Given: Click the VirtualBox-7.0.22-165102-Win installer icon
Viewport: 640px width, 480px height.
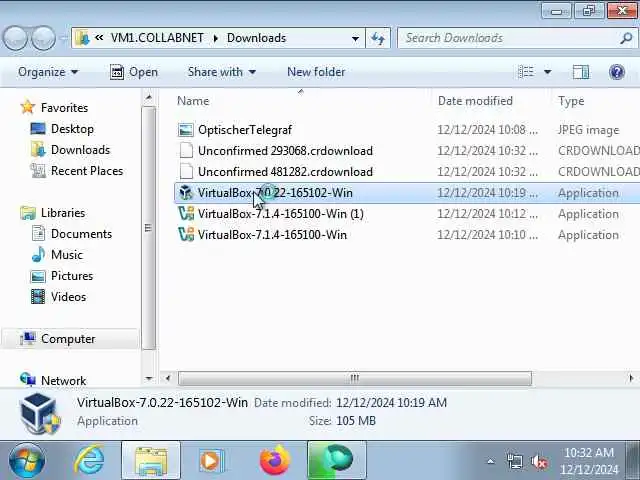Looking at the screenshot, I should [186, 193].
